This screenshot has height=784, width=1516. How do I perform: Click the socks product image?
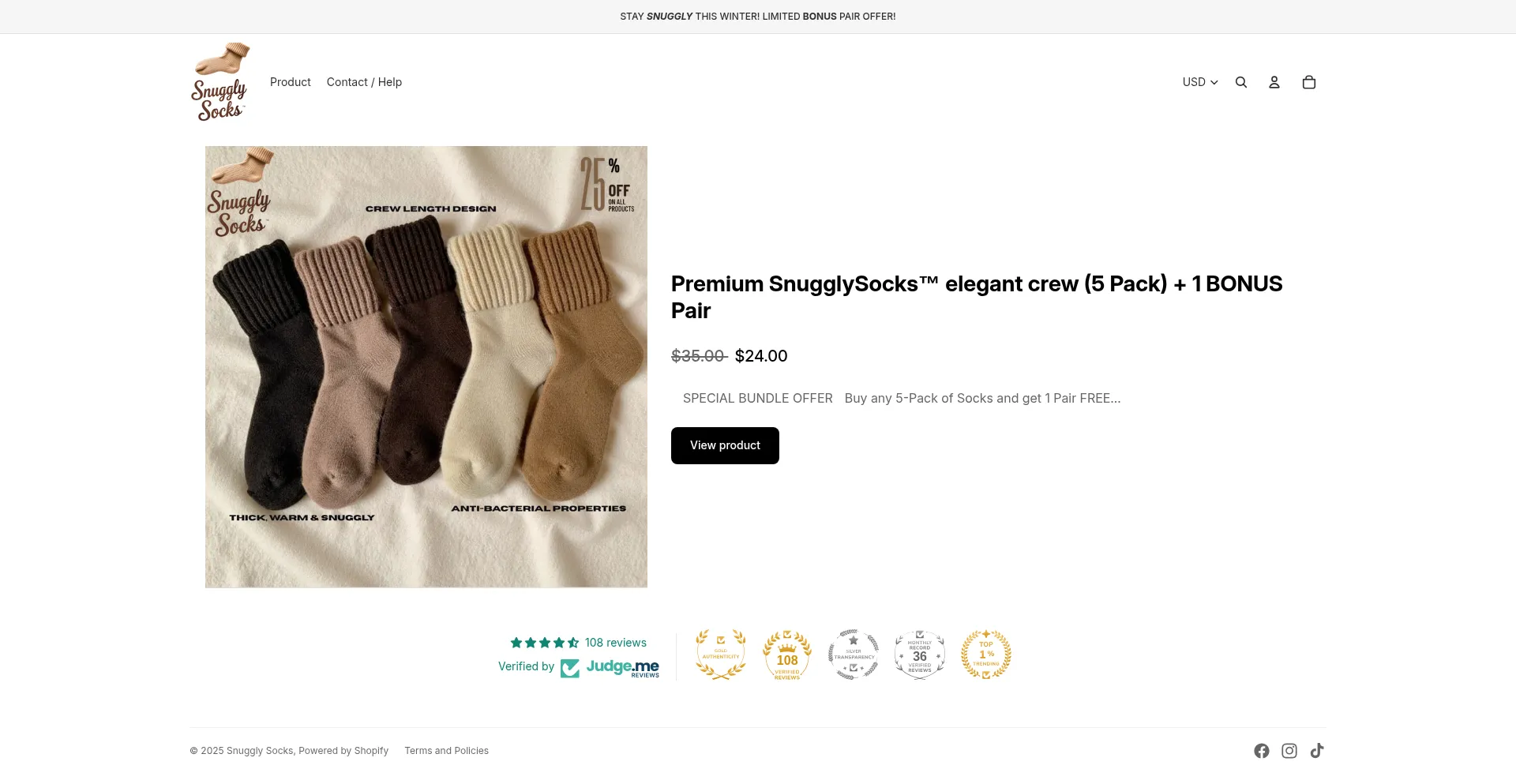coord(426,366)
